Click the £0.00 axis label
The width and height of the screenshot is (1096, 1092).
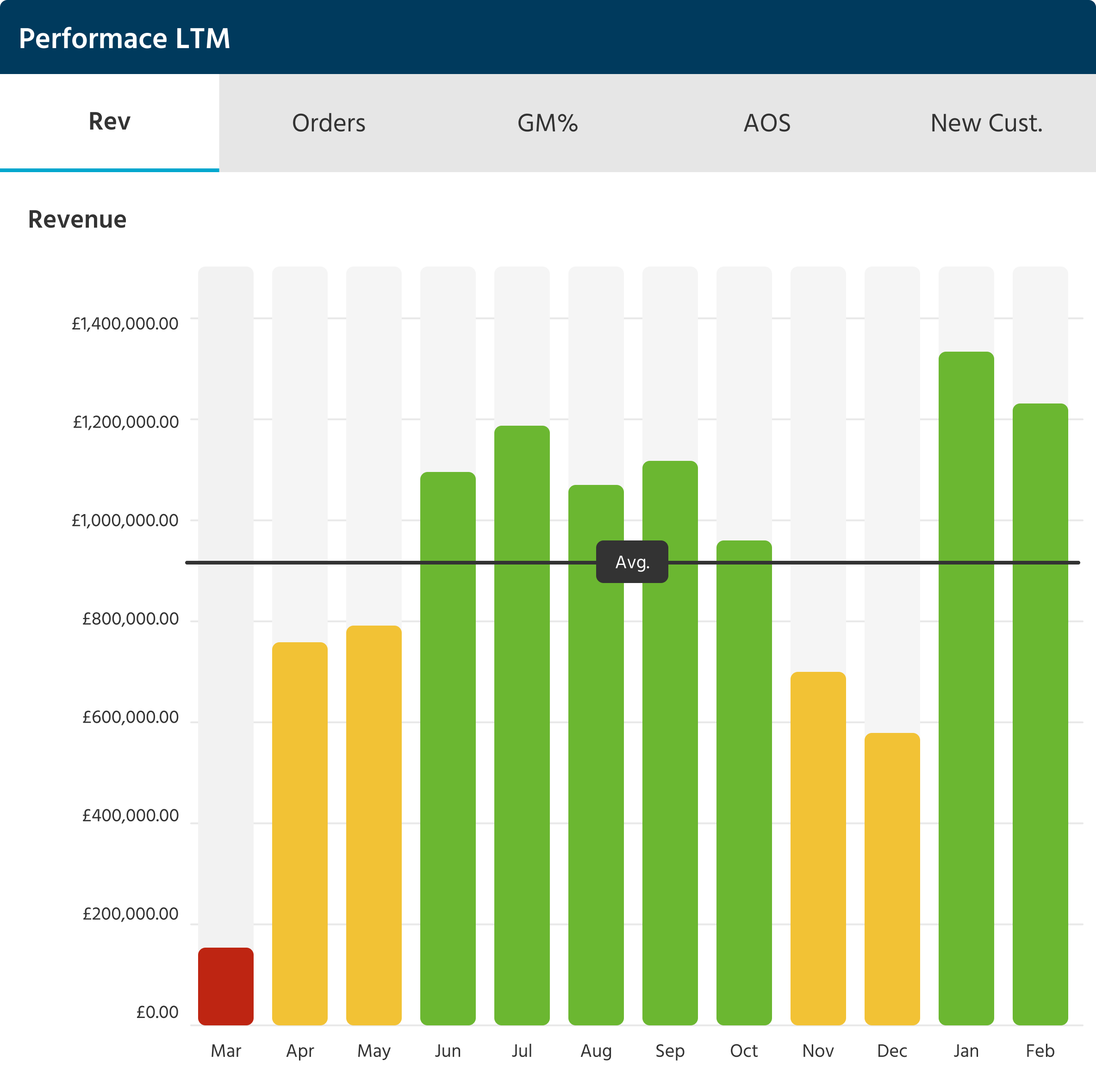click(157, 1012)
